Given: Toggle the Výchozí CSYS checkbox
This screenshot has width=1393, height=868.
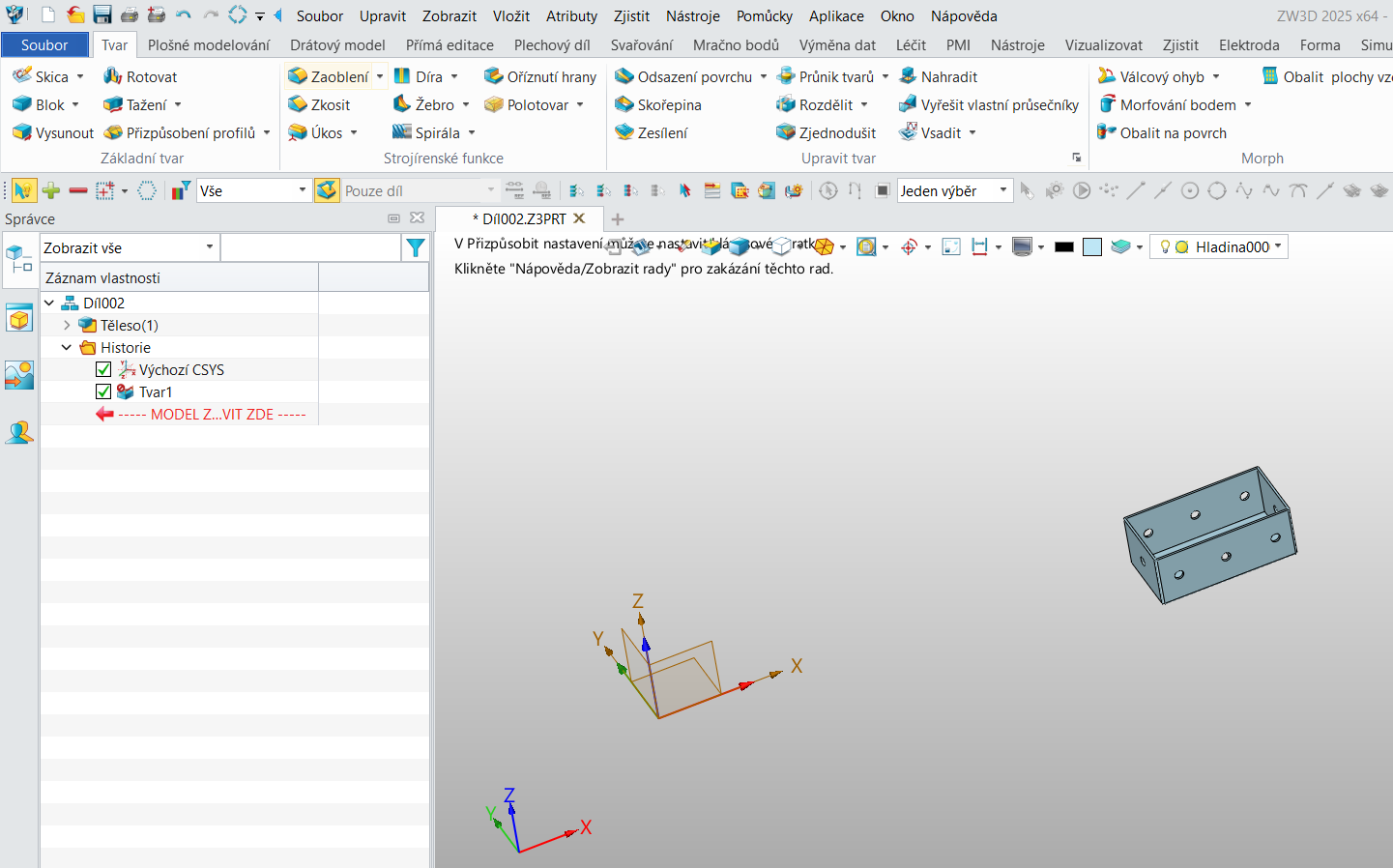Looking at the screenshot, I should click(103, 369).
